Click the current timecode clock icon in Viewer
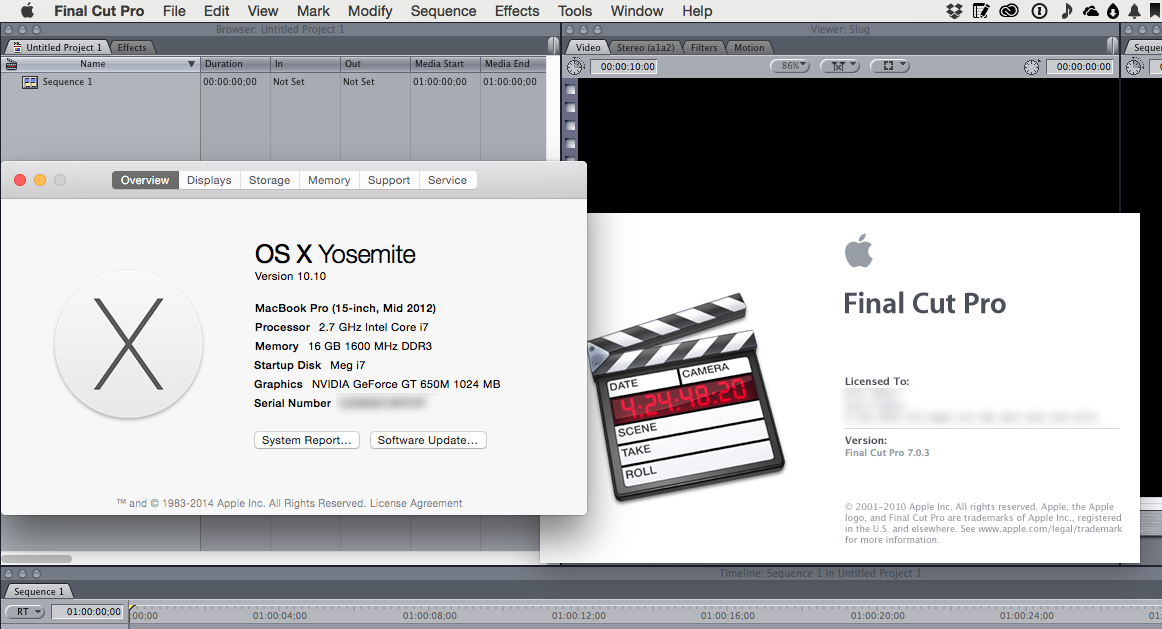The height and width of the screenshot is (629, 1162). [x=1032, y=67]
